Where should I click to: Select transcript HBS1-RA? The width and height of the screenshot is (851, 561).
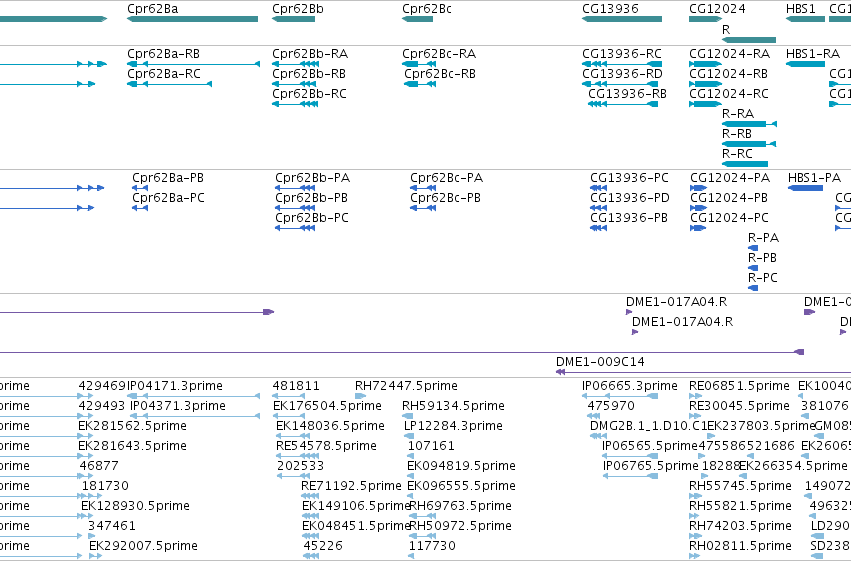click(x=805, y=64)
